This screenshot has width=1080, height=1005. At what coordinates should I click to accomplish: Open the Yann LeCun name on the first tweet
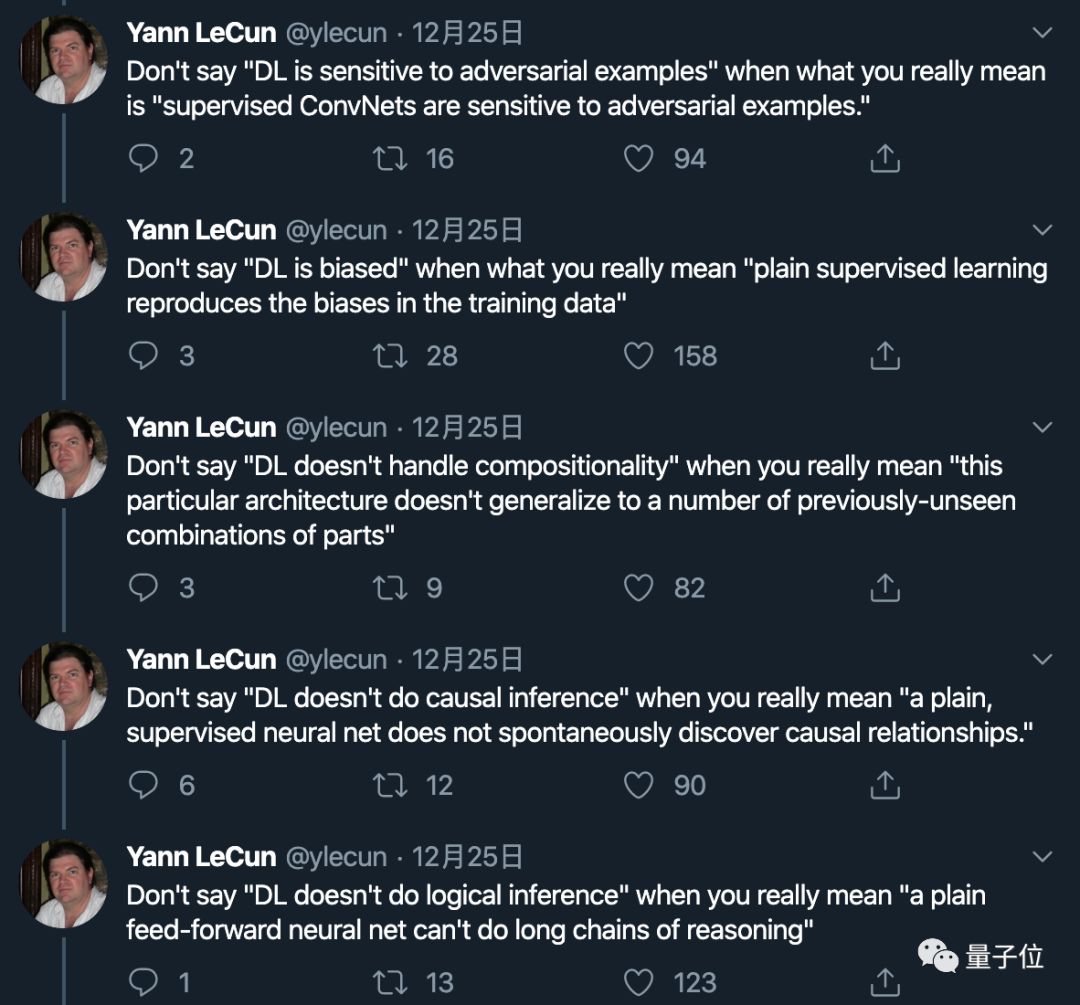pos(200,33)
